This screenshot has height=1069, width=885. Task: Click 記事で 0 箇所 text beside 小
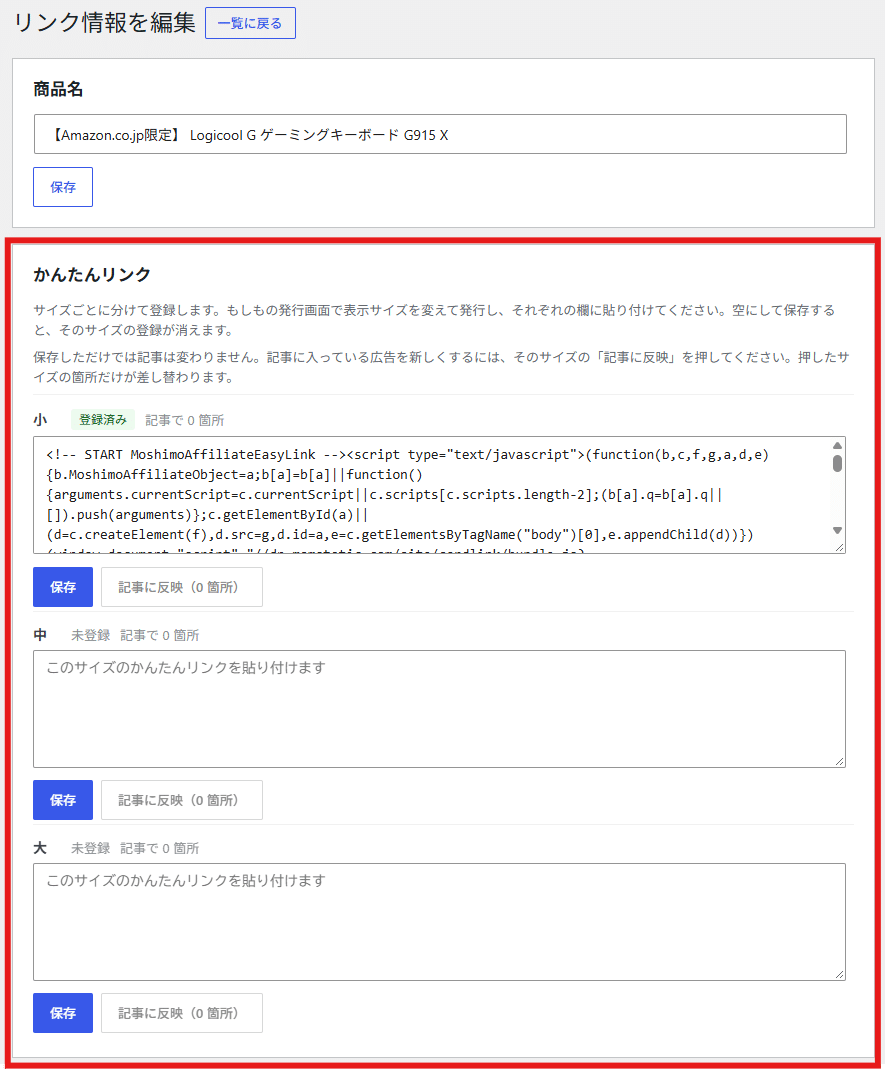(185, 421)
